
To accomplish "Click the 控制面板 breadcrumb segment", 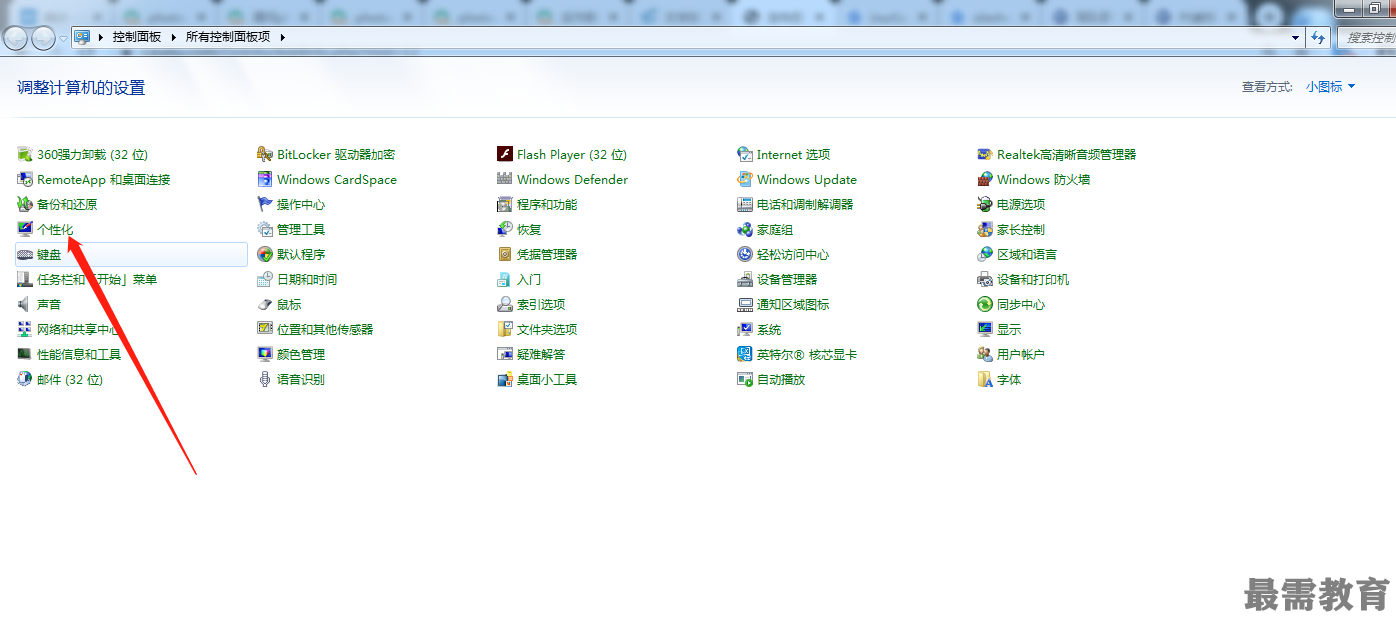I will click(x=137, y=37).
